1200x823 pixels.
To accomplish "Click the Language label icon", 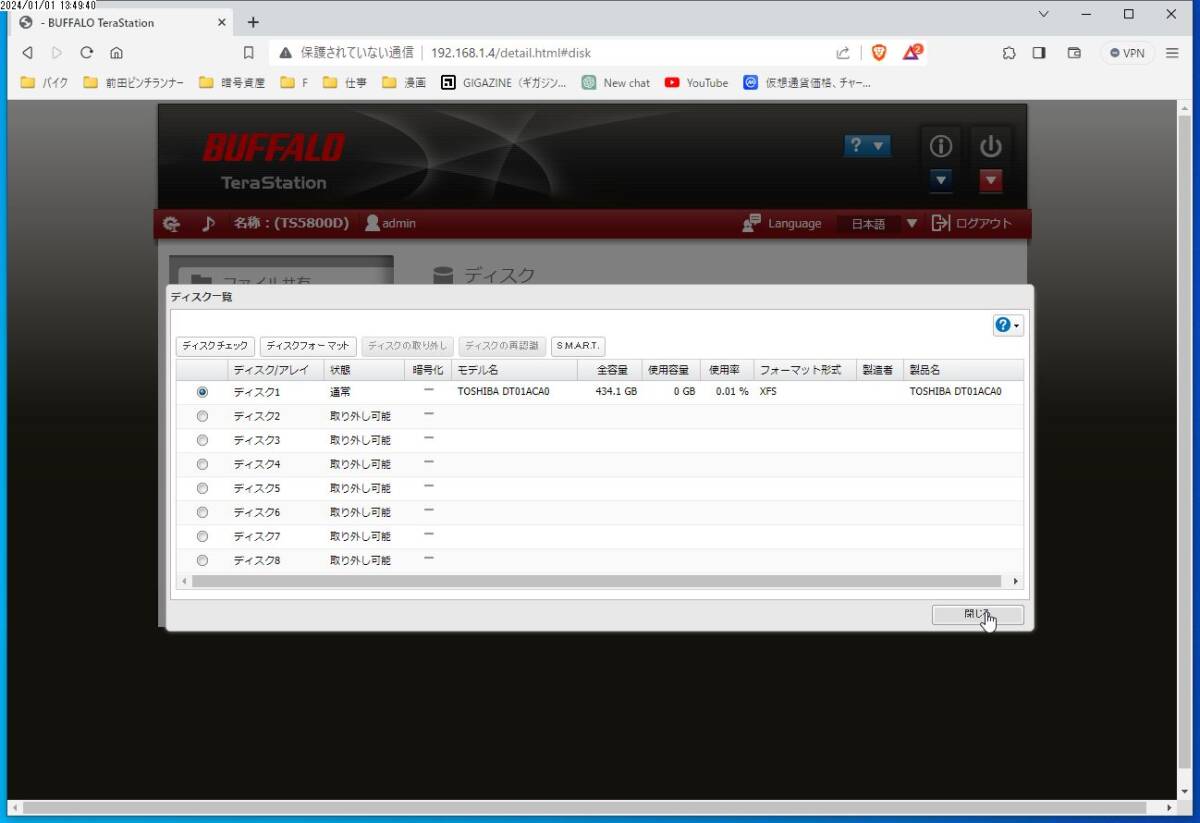I will tap(751, 223).
